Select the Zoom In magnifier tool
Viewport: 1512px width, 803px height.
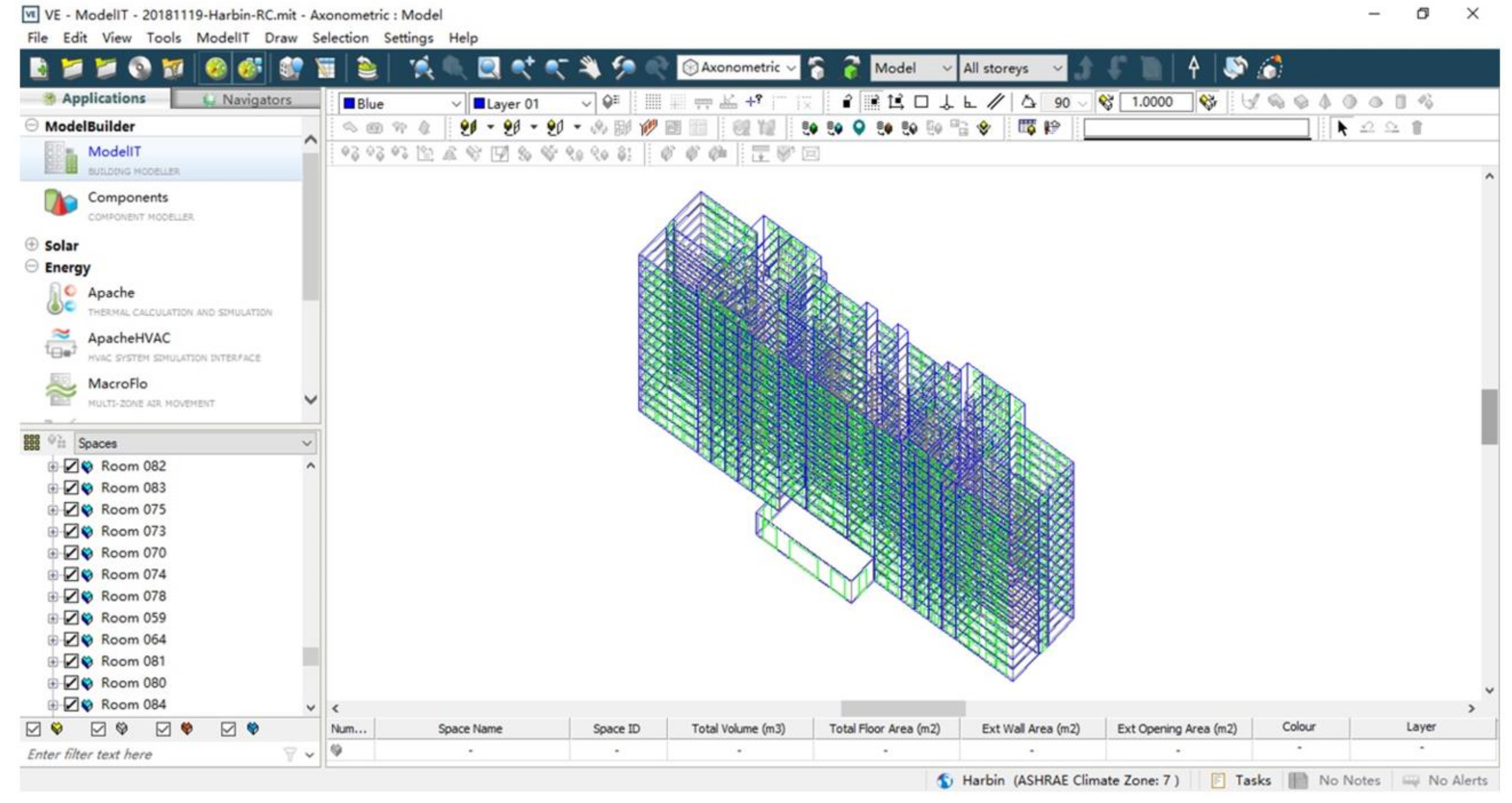522,68
